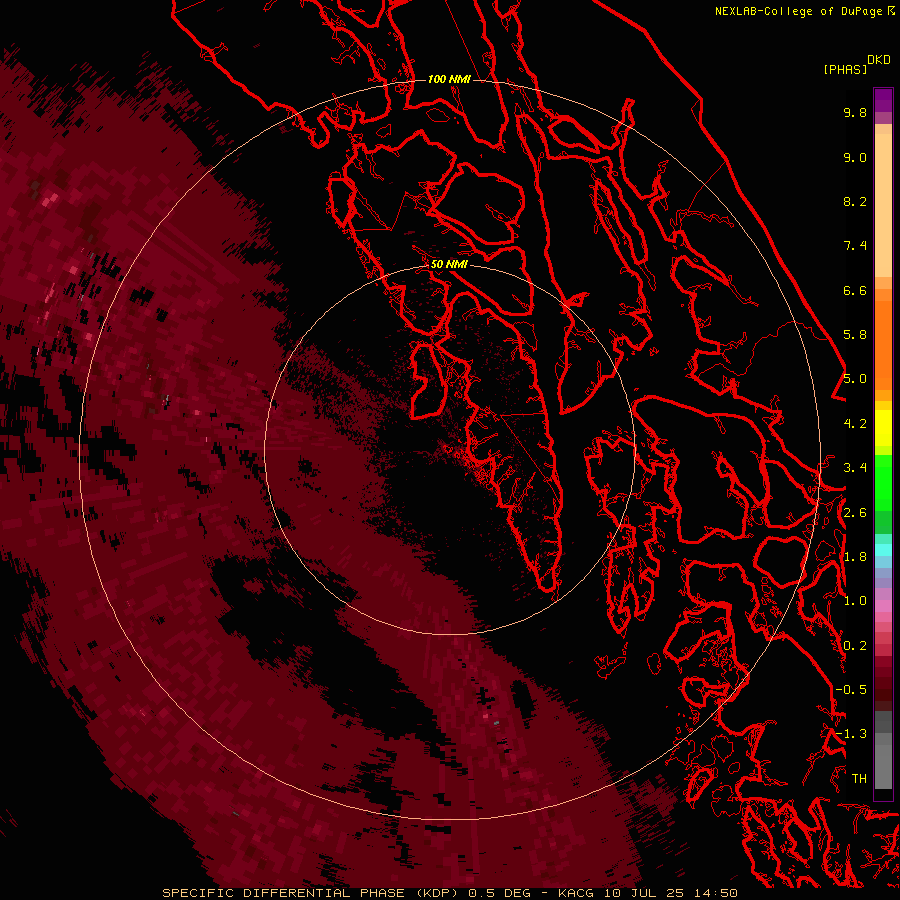The width and height of the screenshot is (900, 900).
Task: Click the 100 NMI range ring label
Action: pos(449,79)
